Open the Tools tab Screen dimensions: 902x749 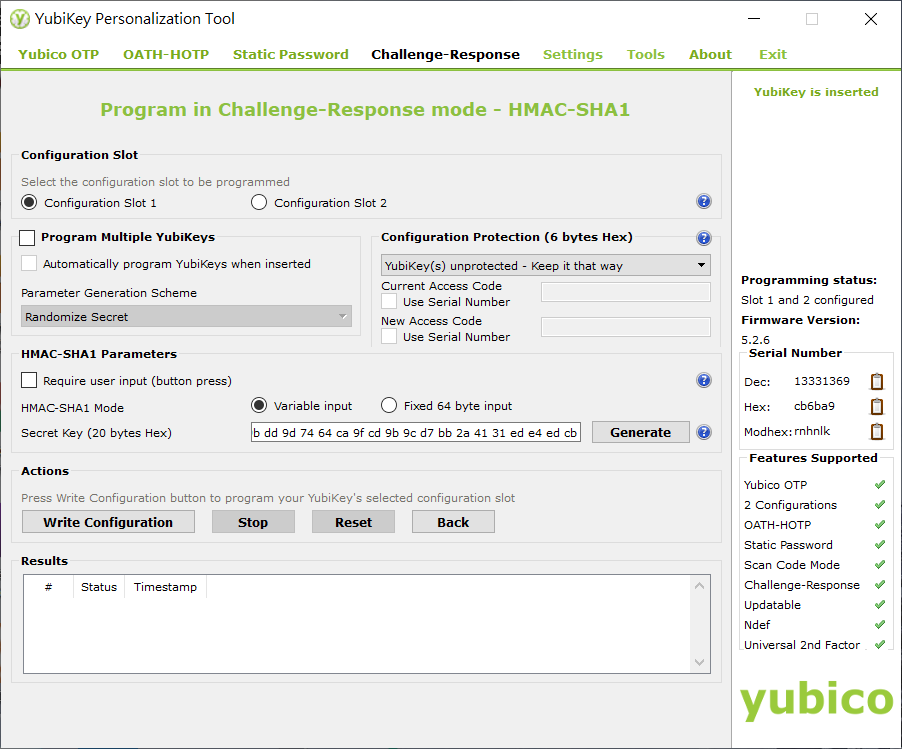coord(645,55)
